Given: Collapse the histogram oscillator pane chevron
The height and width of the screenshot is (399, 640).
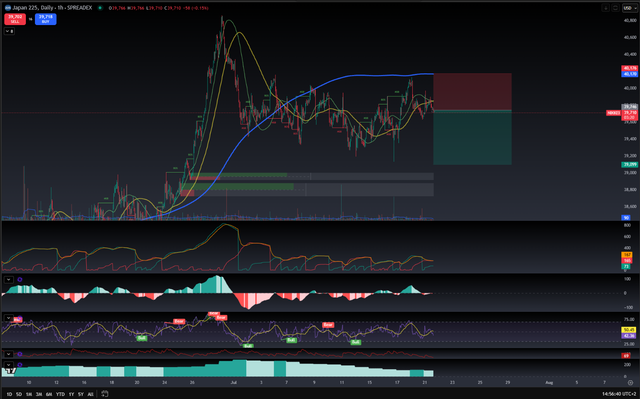Looking at the screenshot, I should (x=9, y=279).
